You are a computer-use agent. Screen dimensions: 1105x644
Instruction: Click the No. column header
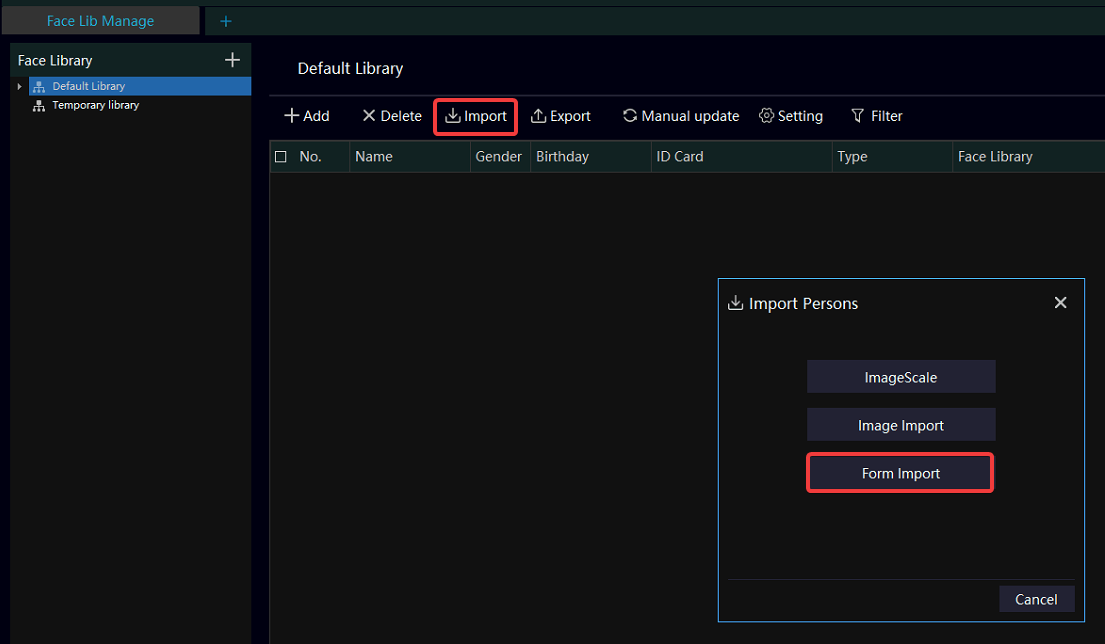tap(310, 156)
